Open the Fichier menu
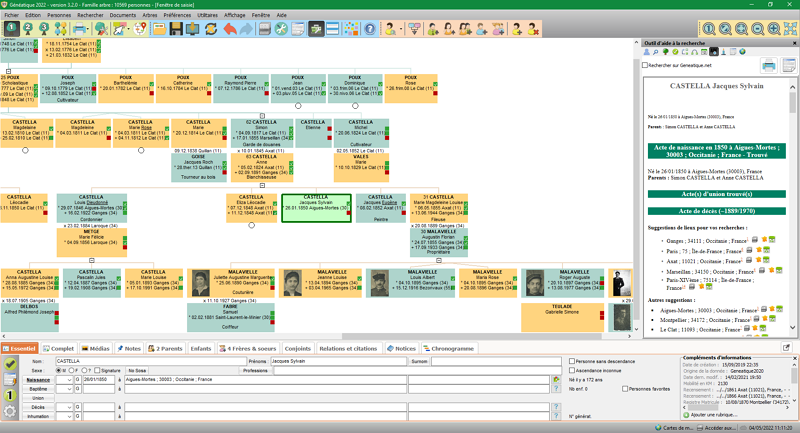The height and width of the screenshot is (433, 800). click(x=12, y=15)
